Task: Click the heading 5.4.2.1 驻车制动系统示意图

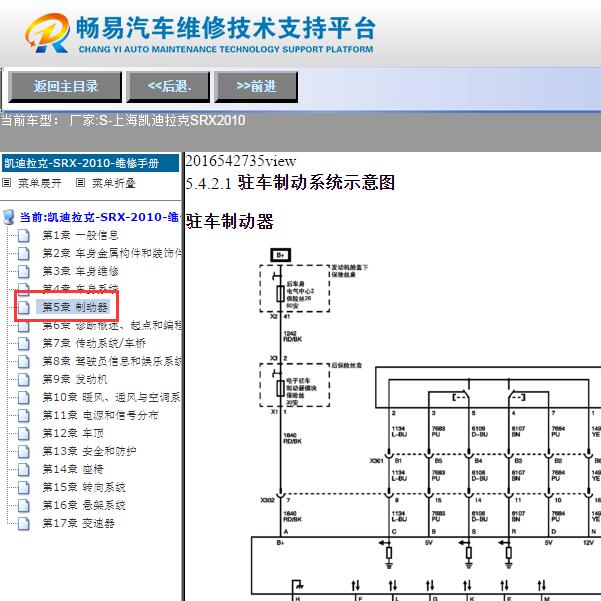Action: coord(290,182)
